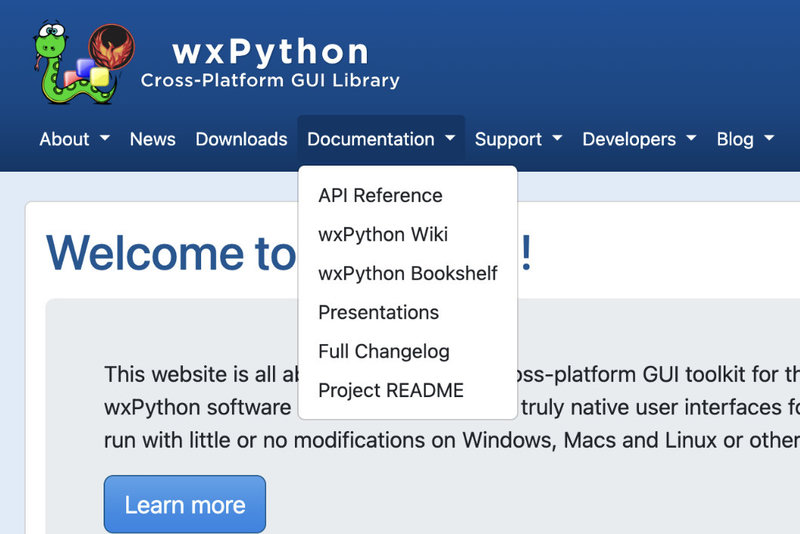Image resolution: width=800 pixels, height=534 pixels.
Task: Open the Blog dropdown menu
Action: (745, 139)
